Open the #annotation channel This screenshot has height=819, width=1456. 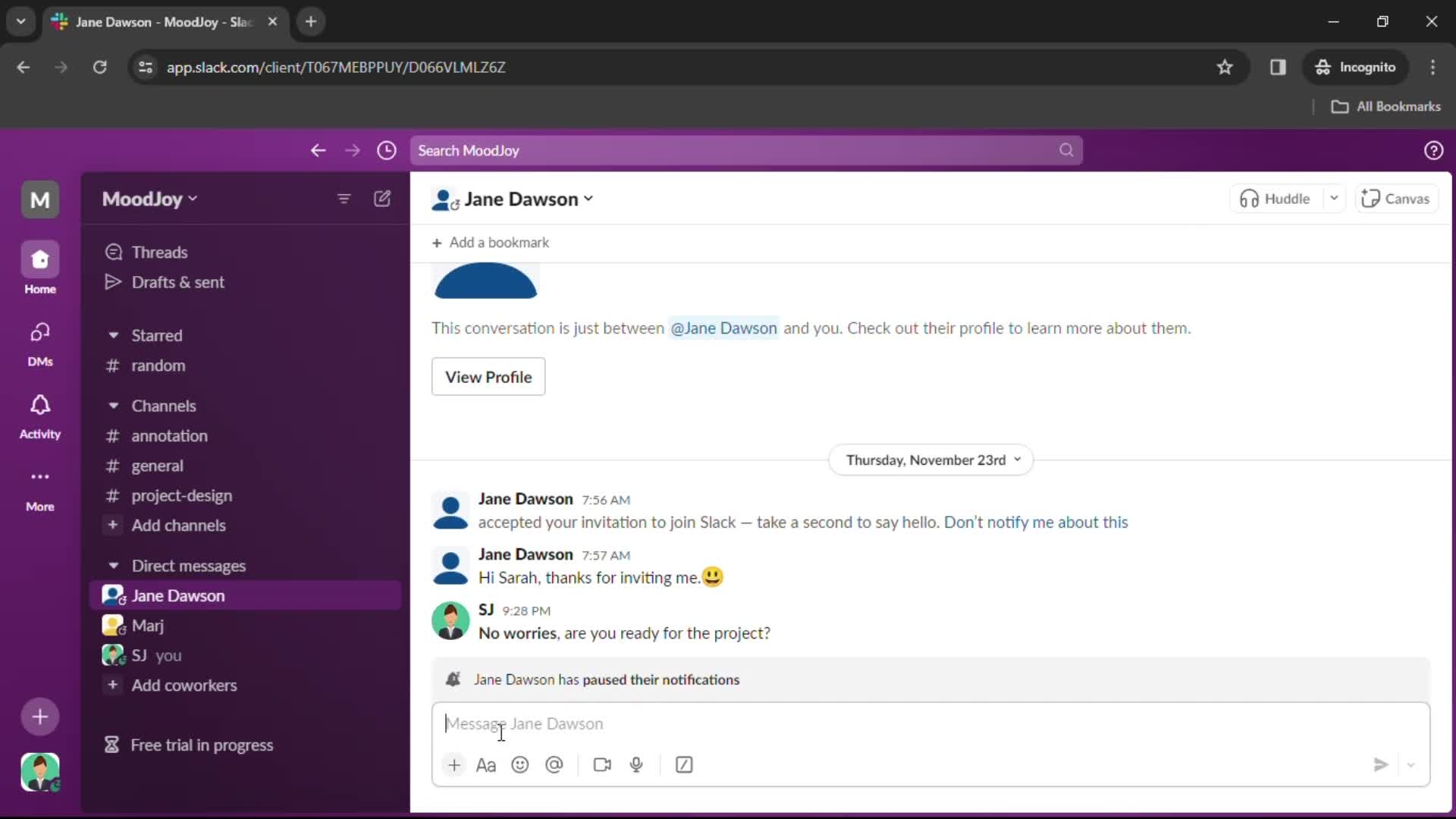point(245,436)
